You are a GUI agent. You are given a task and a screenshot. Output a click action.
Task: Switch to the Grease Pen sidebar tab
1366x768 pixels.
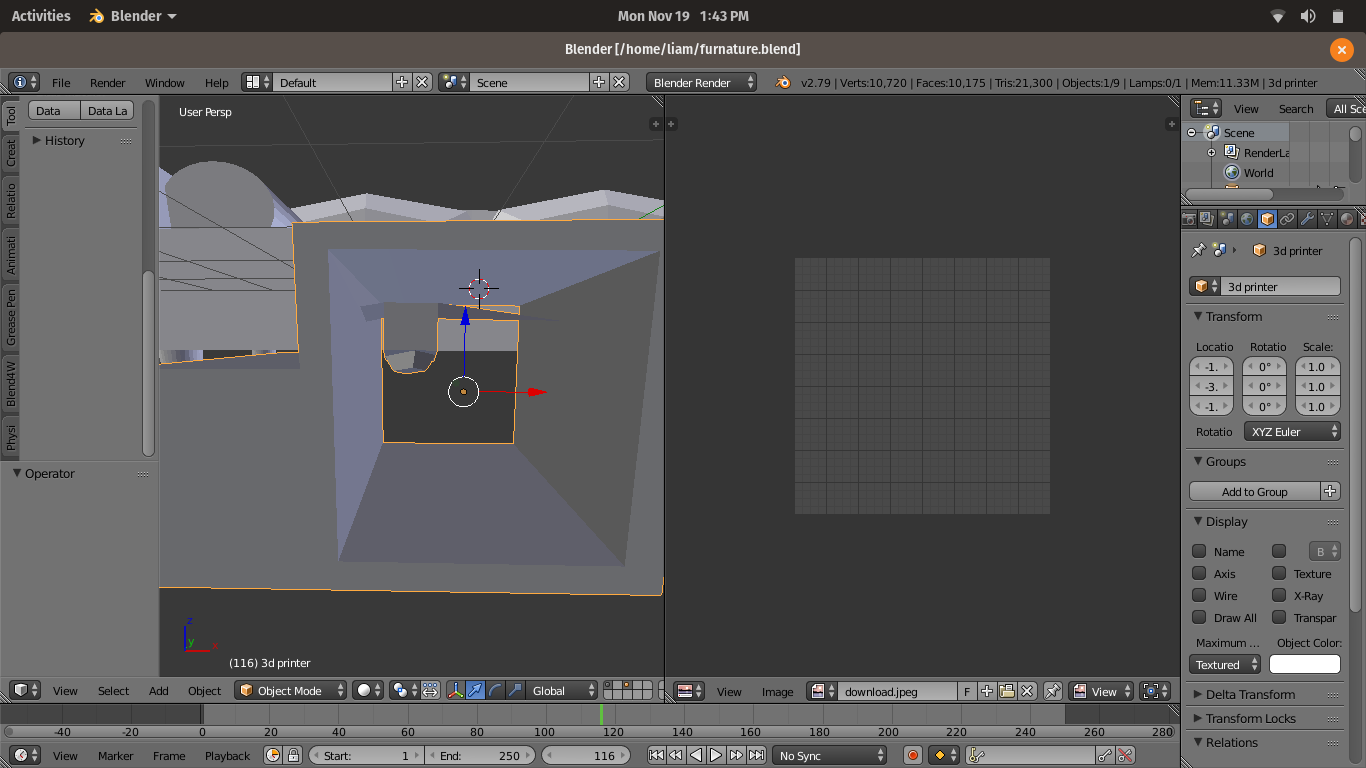click(11, 317)
